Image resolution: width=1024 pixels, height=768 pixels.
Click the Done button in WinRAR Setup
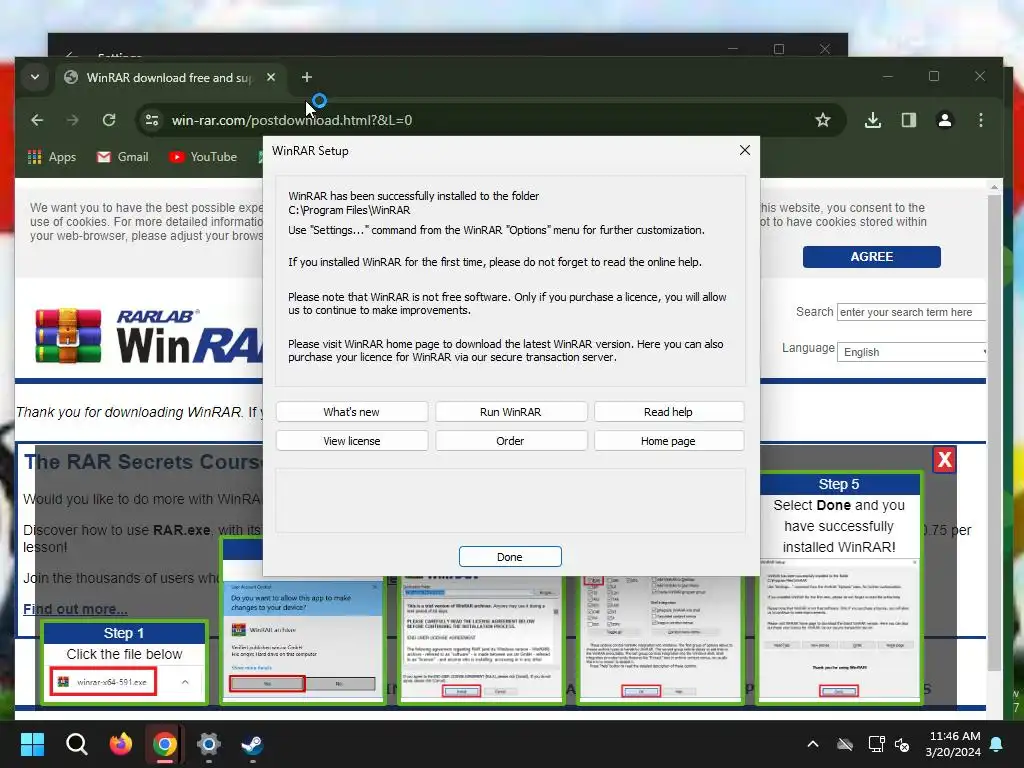pos(509,556)
